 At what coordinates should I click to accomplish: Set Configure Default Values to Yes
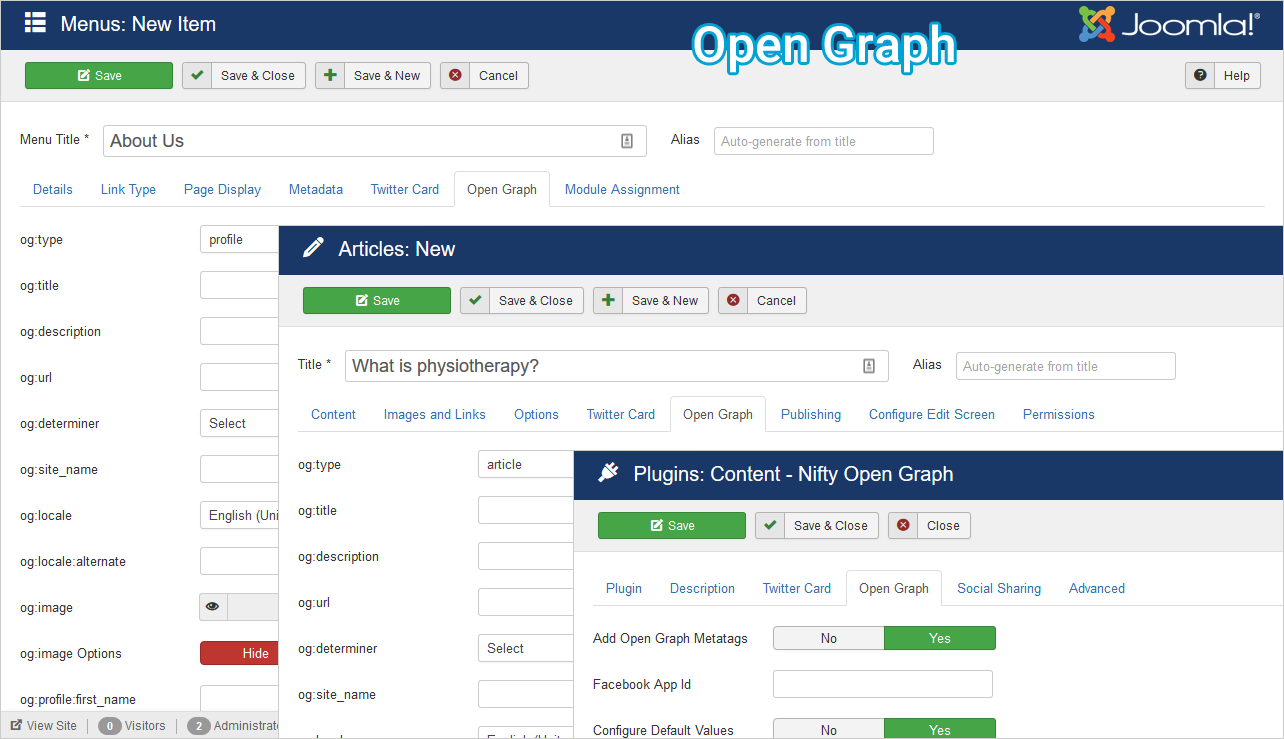coord(940,729)
